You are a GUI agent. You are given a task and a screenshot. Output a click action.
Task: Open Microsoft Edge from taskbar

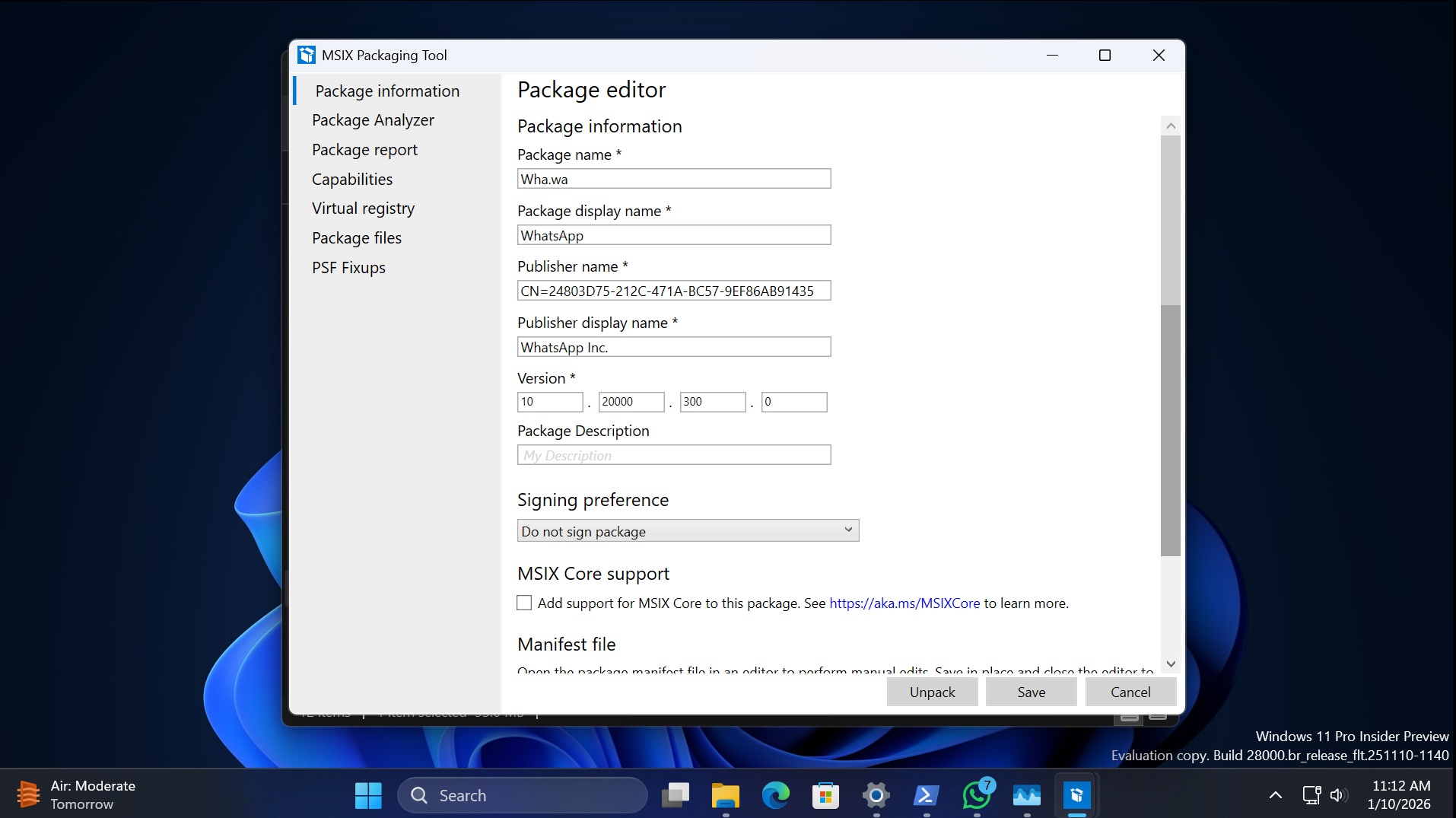[x=775, y=795]
